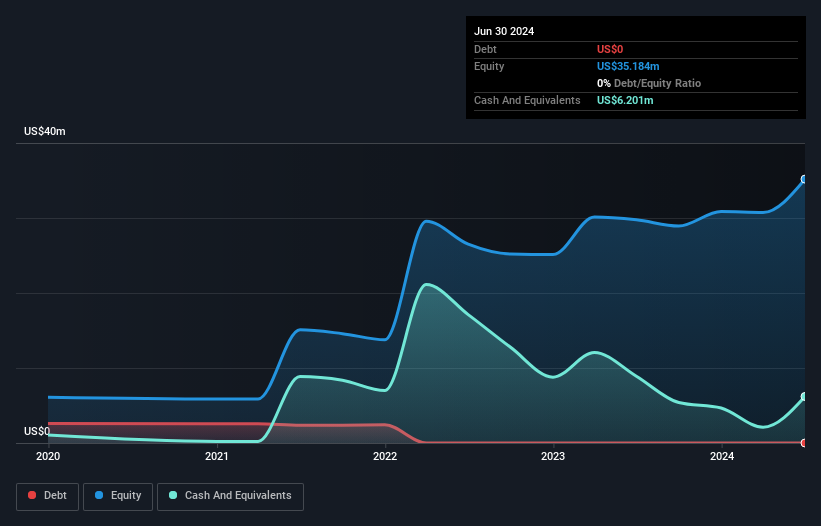Click the US$40m y-axis label
Image resolution: width=821 pixels, height=526 pixels.
tap(45, 131)
